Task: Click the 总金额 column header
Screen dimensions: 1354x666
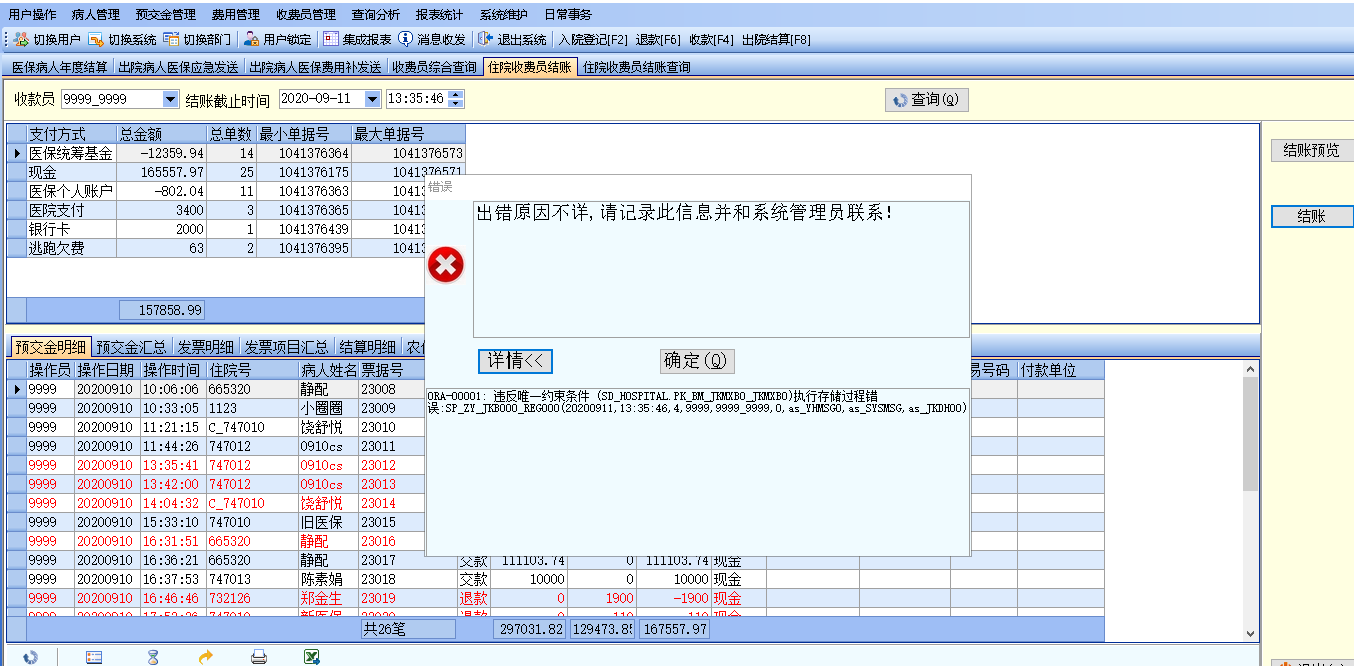Action: coord(161,134)
